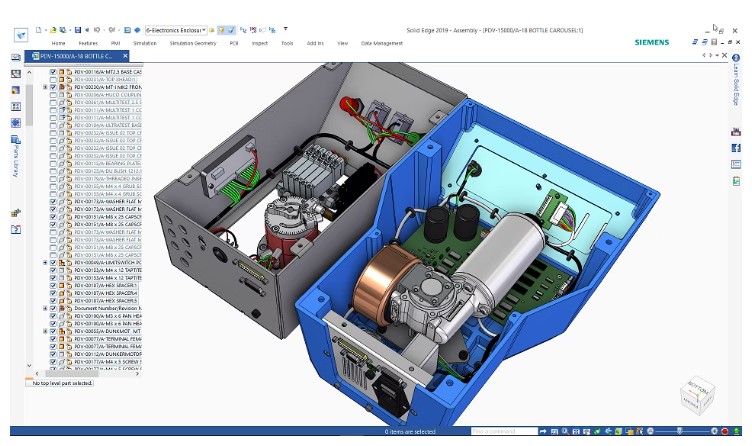Open the Solid Edge application button
Viewport: 752px width, 446px height.
click(x=21, y=35)
